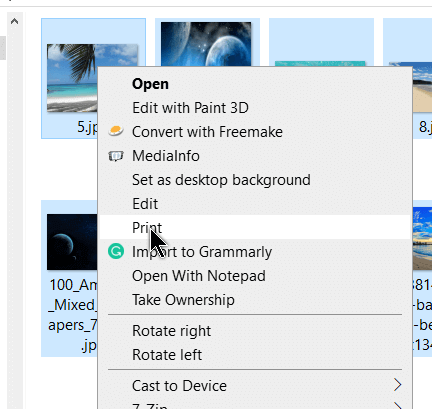Click the scroll up arrow in sidebar
This screenshot has height=409, width=432.
[x=14, y=22]
